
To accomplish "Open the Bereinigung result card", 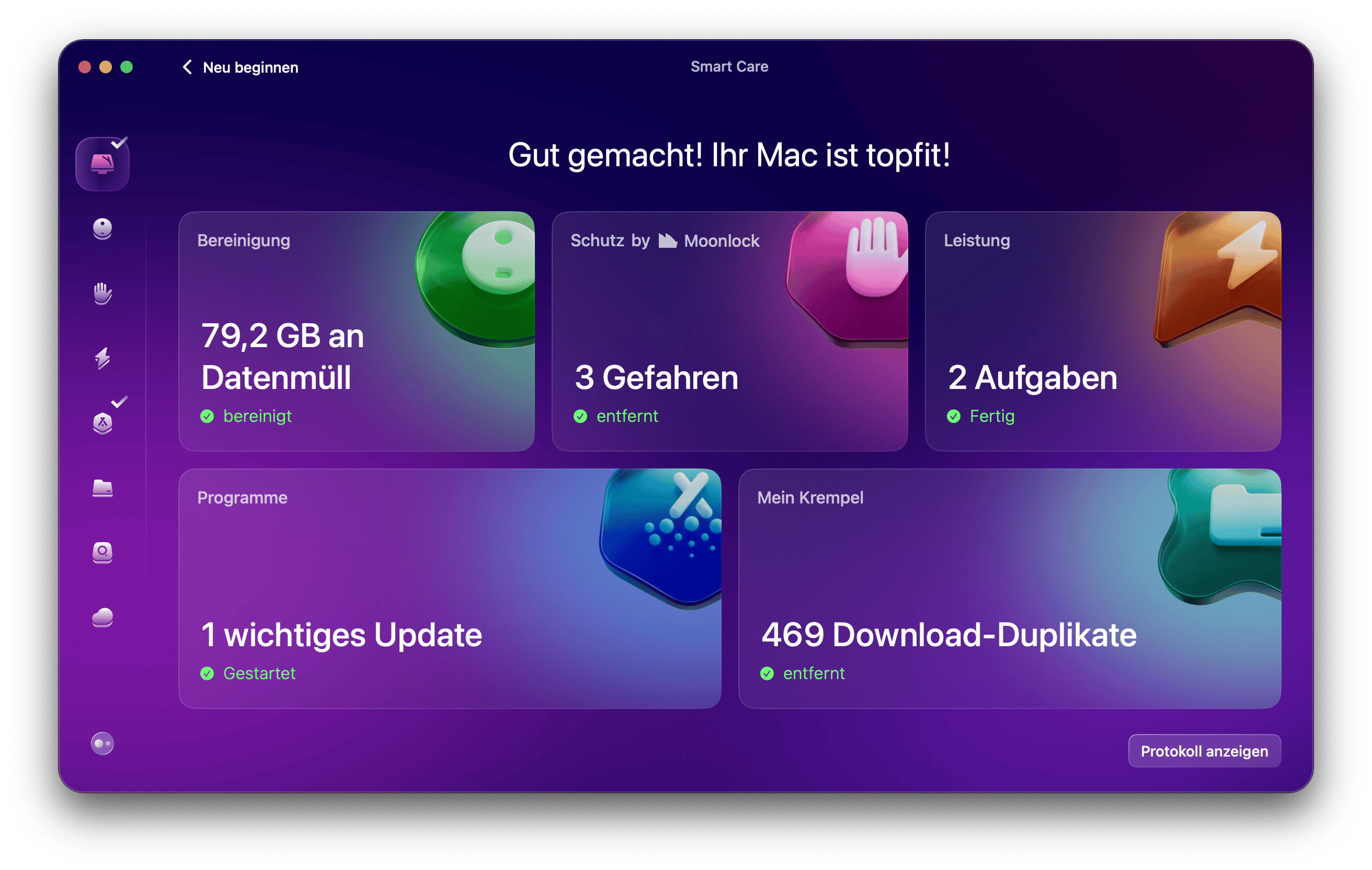I will [356, 331].
